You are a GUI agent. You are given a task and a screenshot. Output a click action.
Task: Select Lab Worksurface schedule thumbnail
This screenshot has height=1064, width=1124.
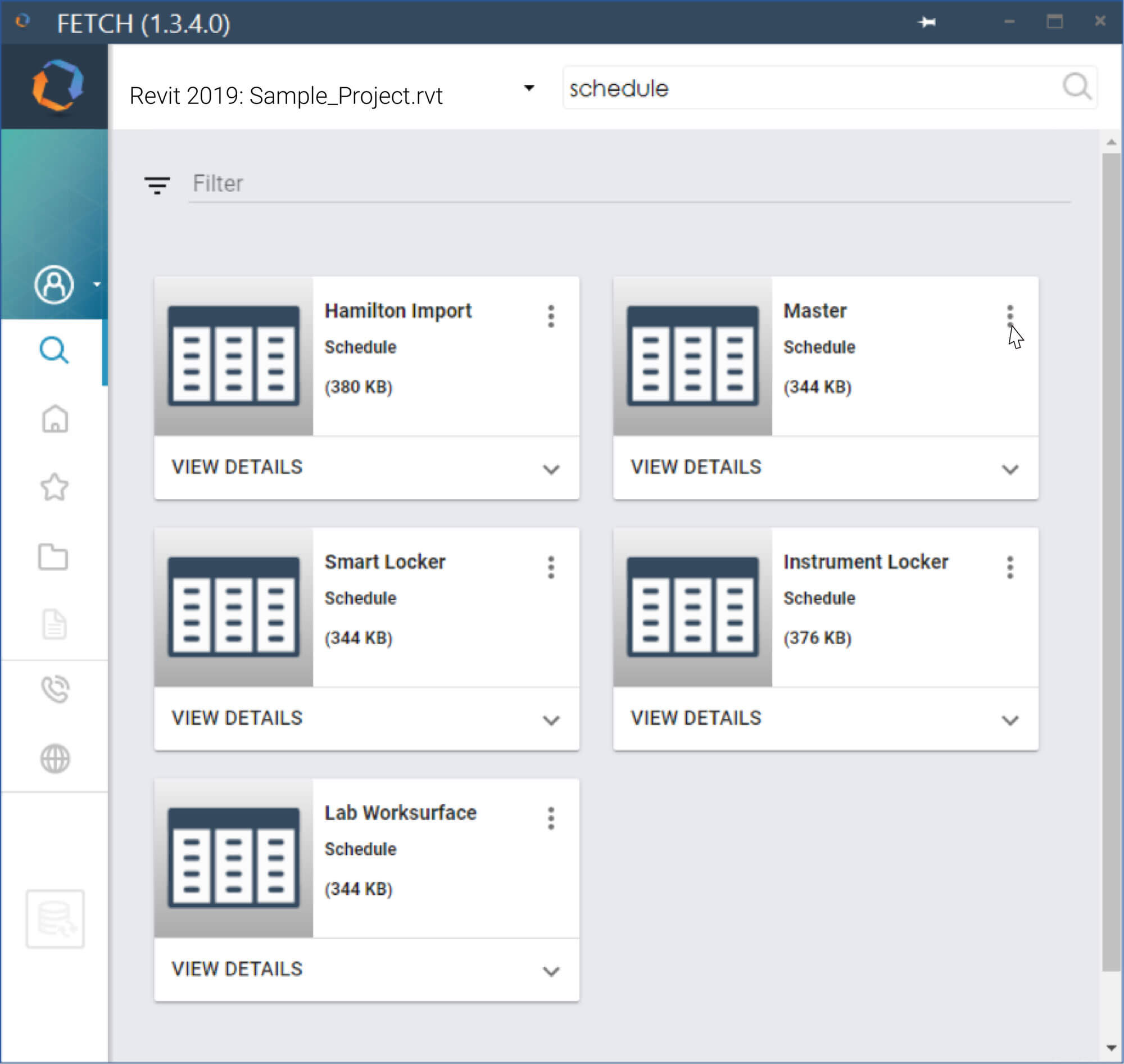[x=234, y=859]
